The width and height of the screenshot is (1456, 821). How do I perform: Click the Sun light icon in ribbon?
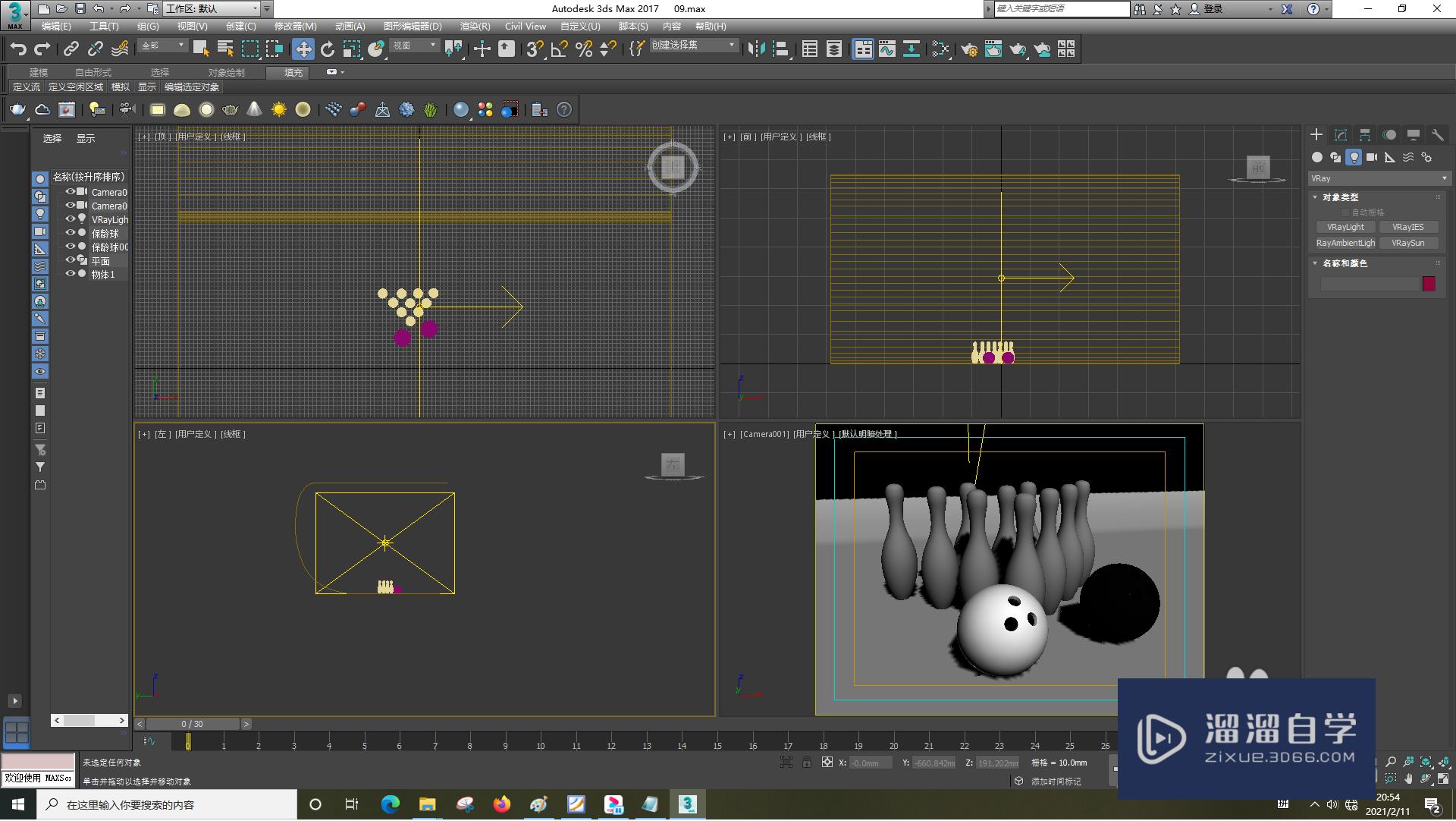[x=279, y=110]
